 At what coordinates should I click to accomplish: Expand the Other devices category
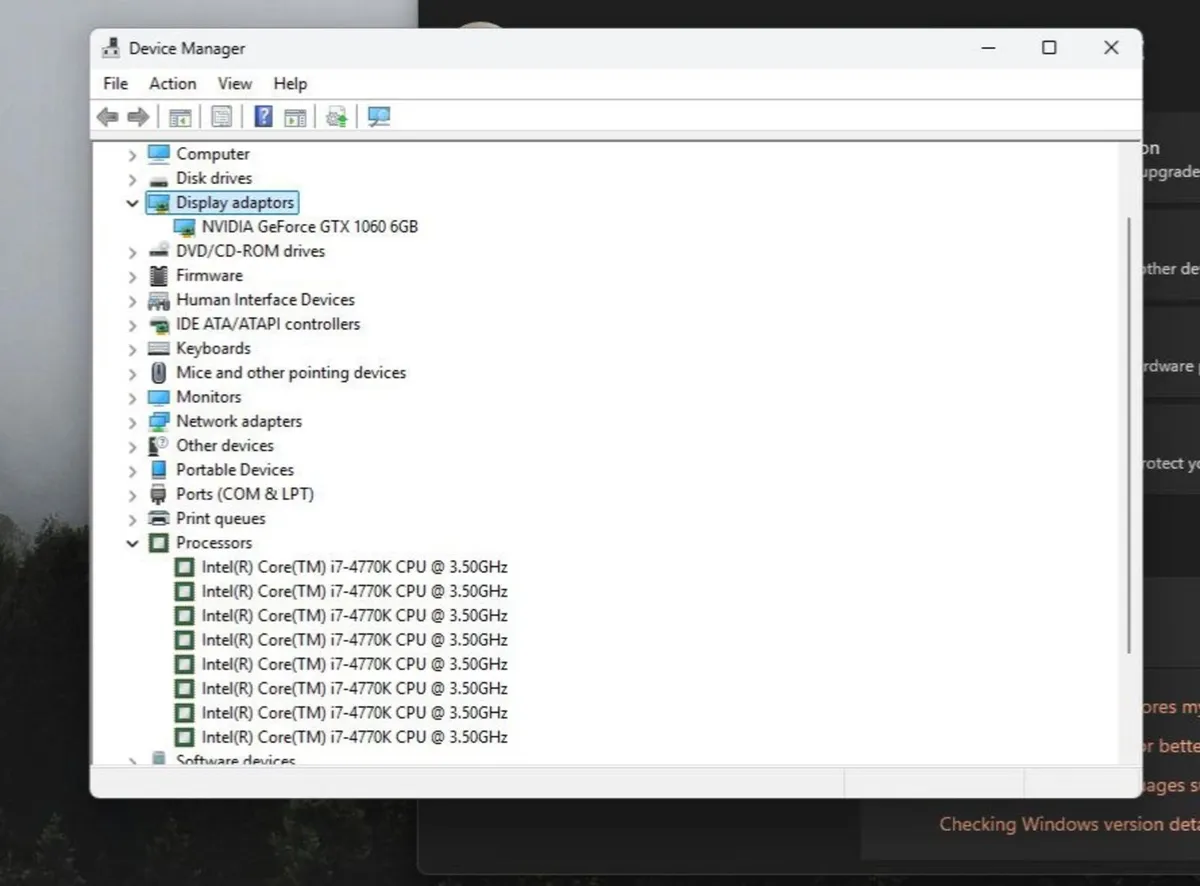coord(132,446)
